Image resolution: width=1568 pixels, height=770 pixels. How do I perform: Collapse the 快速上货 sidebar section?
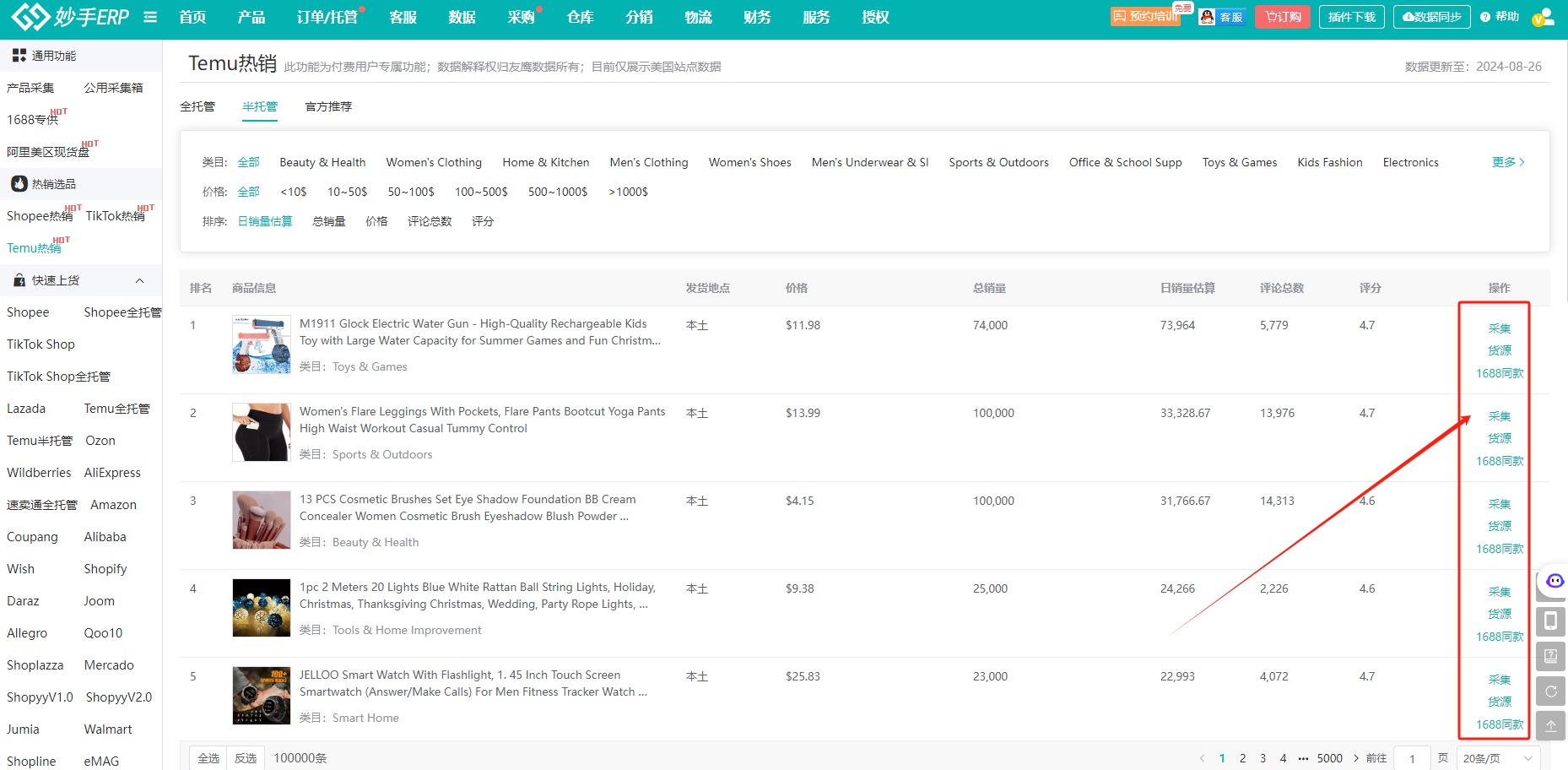coord(139,280)
